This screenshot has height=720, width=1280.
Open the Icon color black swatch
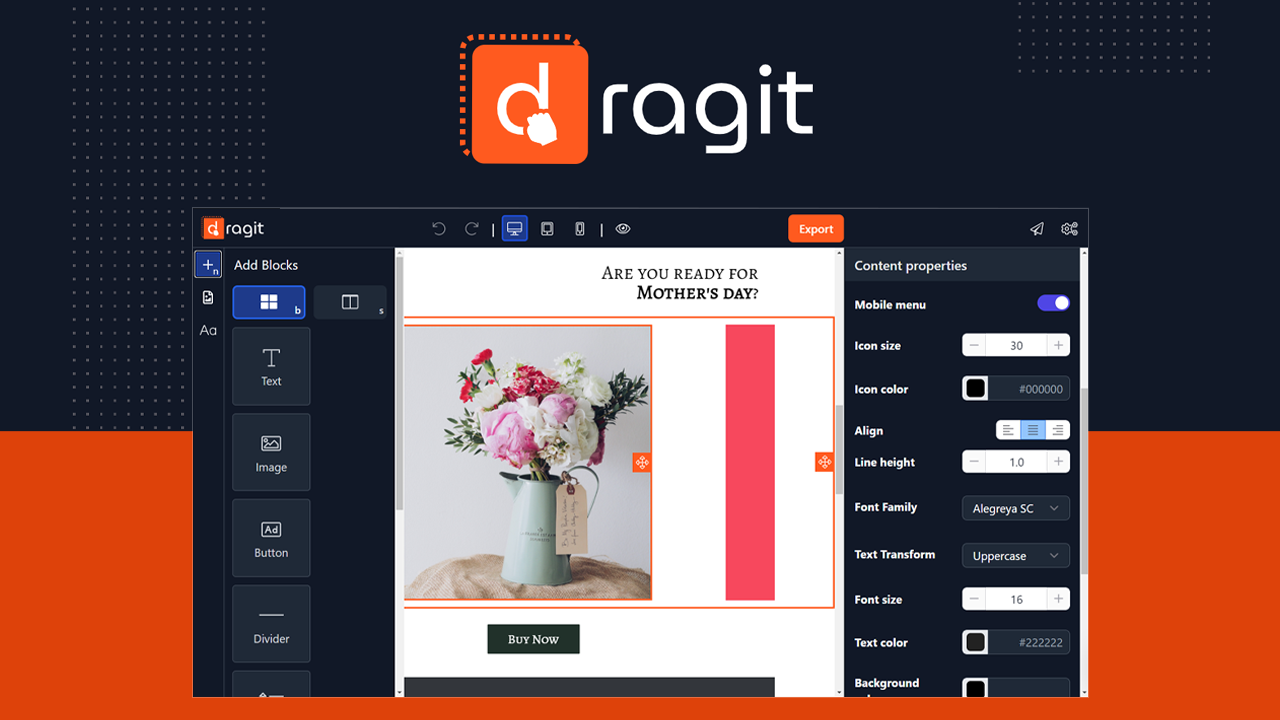click(975, 389)
